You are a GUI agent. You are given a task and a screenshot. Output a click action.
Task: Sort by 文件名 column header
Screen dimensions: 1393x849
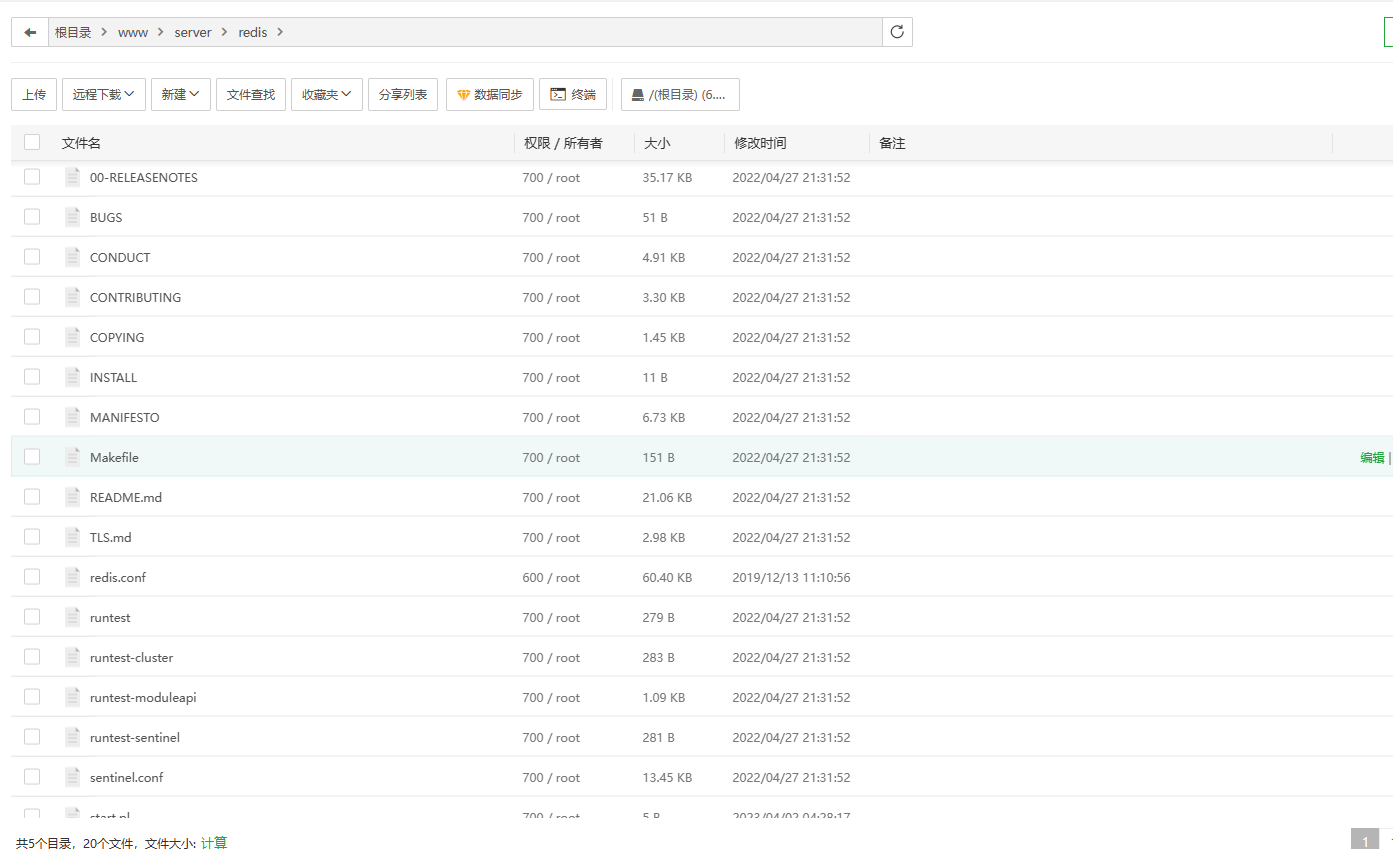(x=81, y=143)
